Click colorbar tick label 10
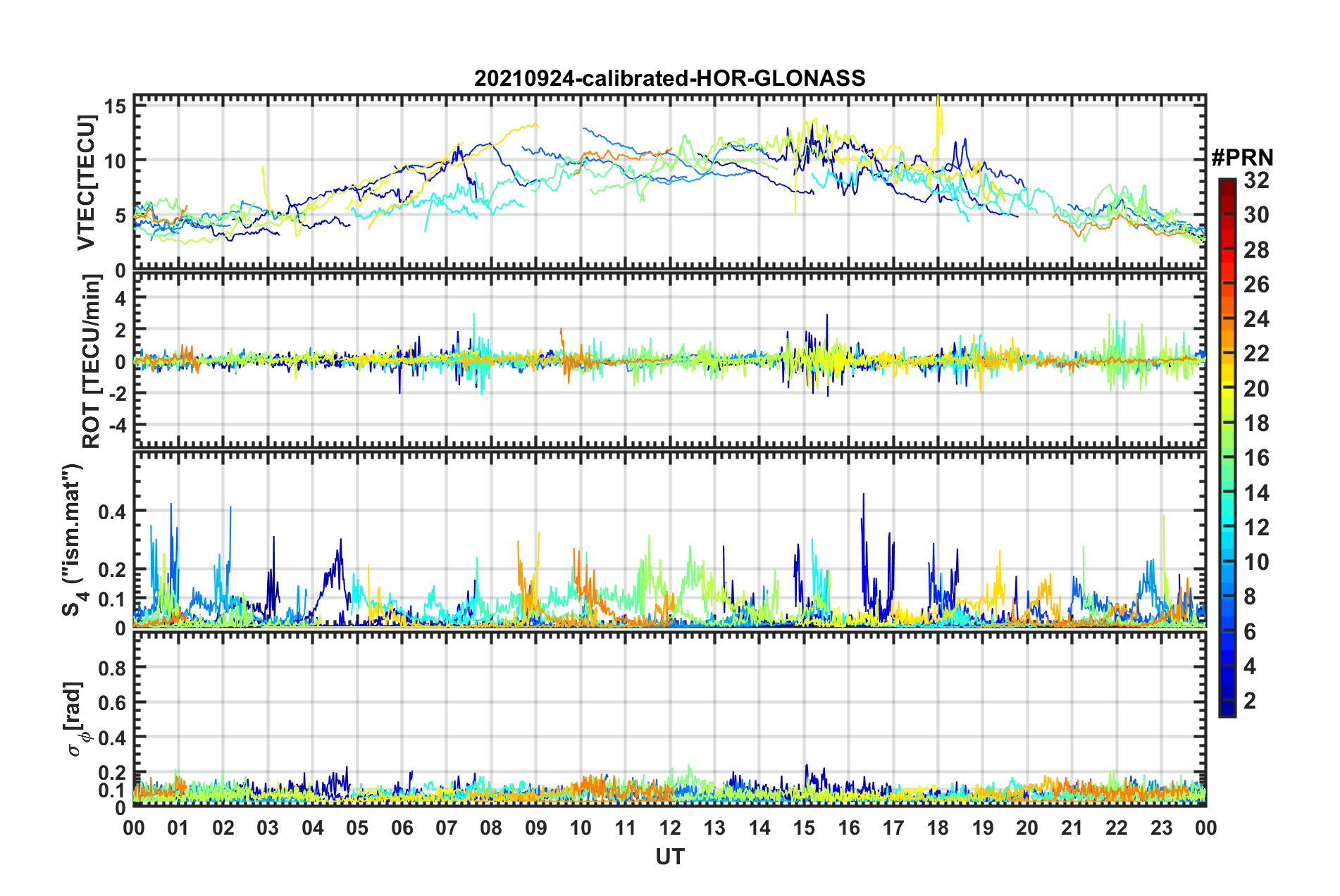 (x=1256, y=561)
